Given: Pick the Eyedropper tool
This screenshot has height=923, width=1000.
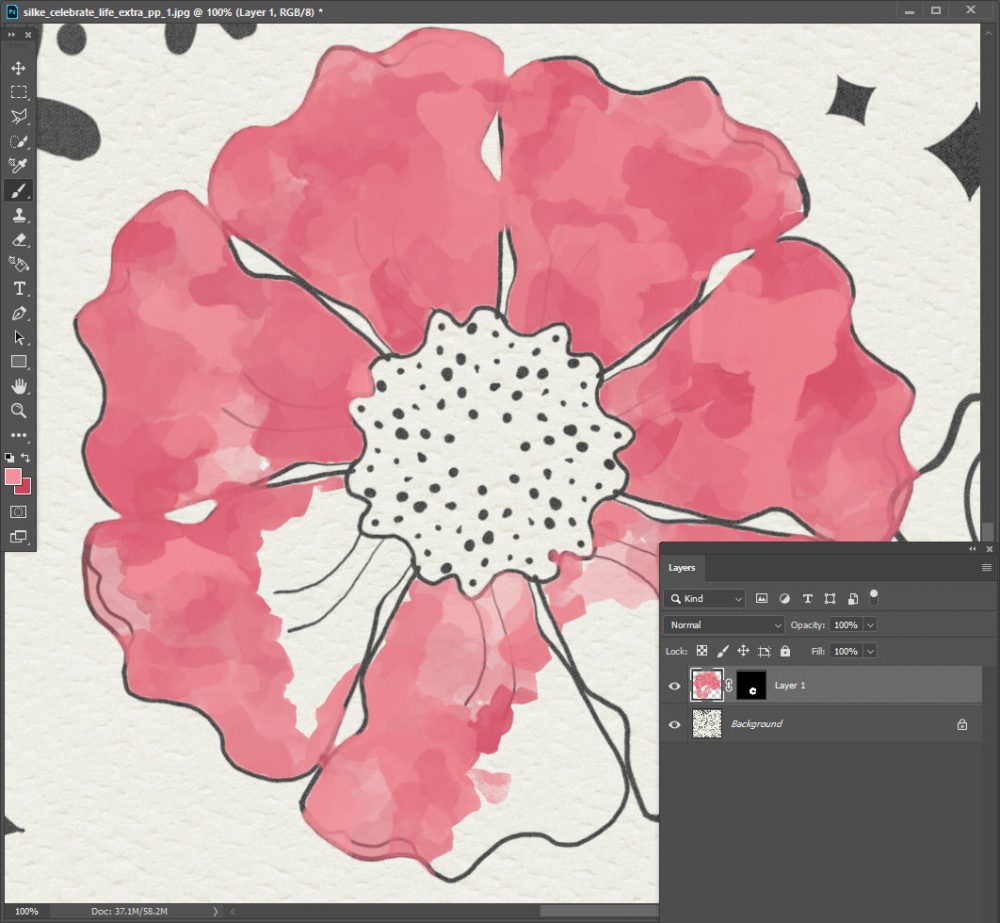Looking at the screenshot, I should [x=18, y=165].
